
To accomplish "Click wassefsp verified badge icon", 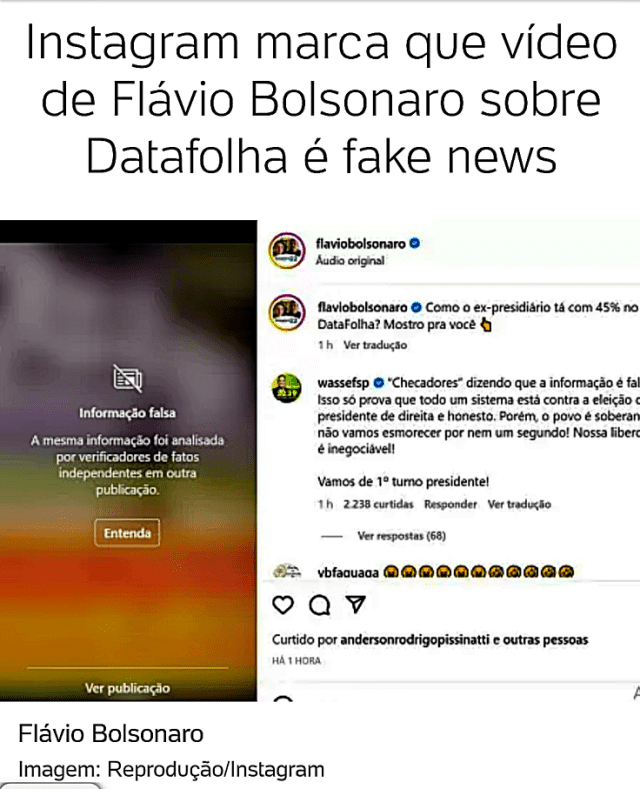I will point(378,383).
